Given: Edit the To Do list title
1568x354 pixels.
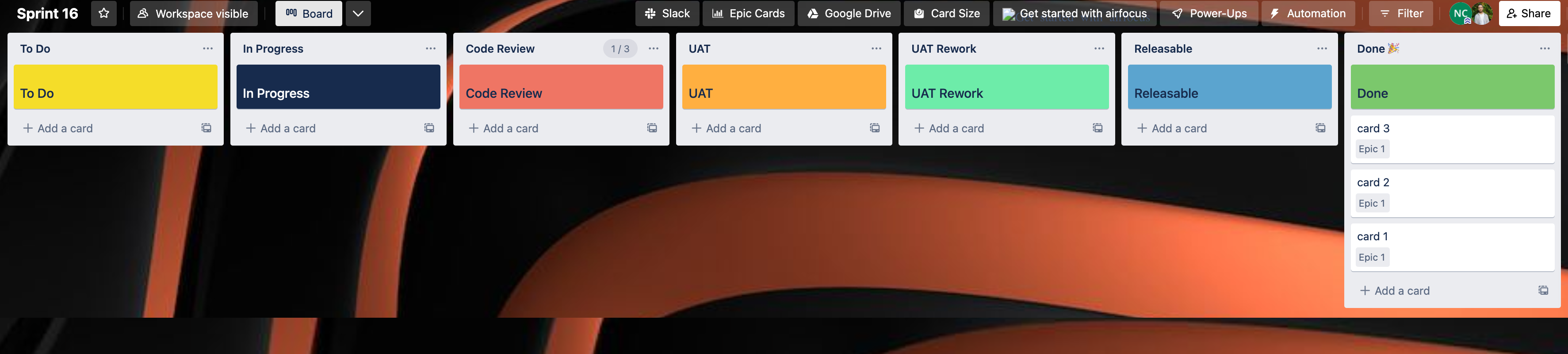Looking at the screenshot, I should click(x=35, y=49).
